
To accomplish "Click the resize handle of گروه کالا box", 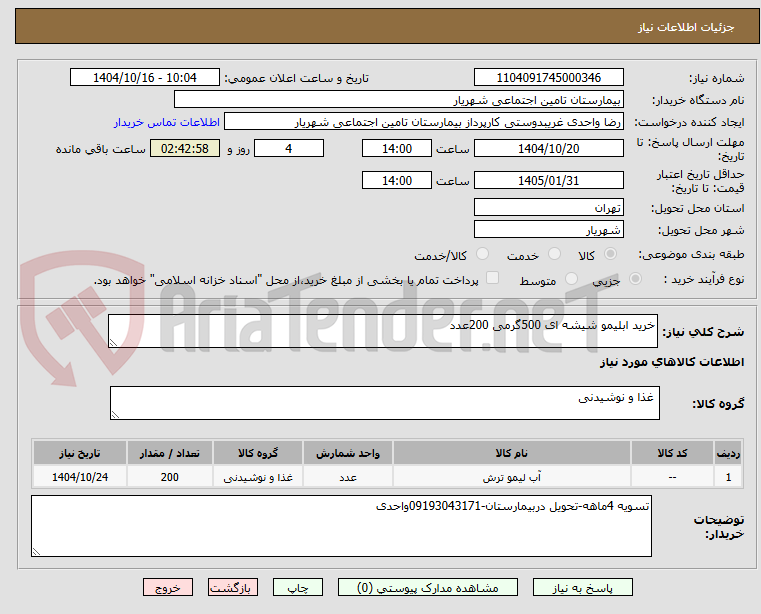I will pos(115,415).
